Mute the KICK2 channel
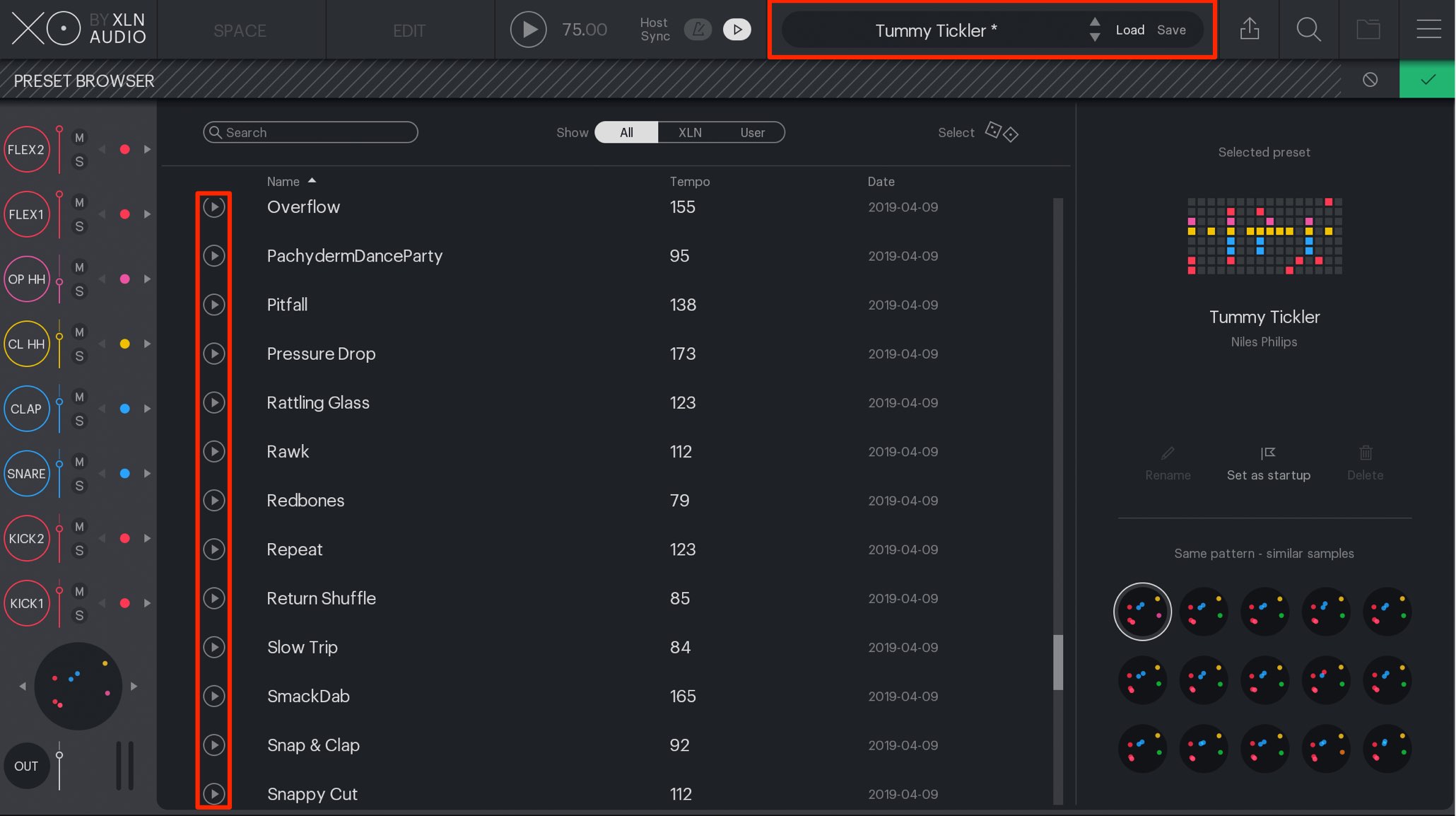The height and width of the screenshot is (816, 1456). click(x=79, y=527)
